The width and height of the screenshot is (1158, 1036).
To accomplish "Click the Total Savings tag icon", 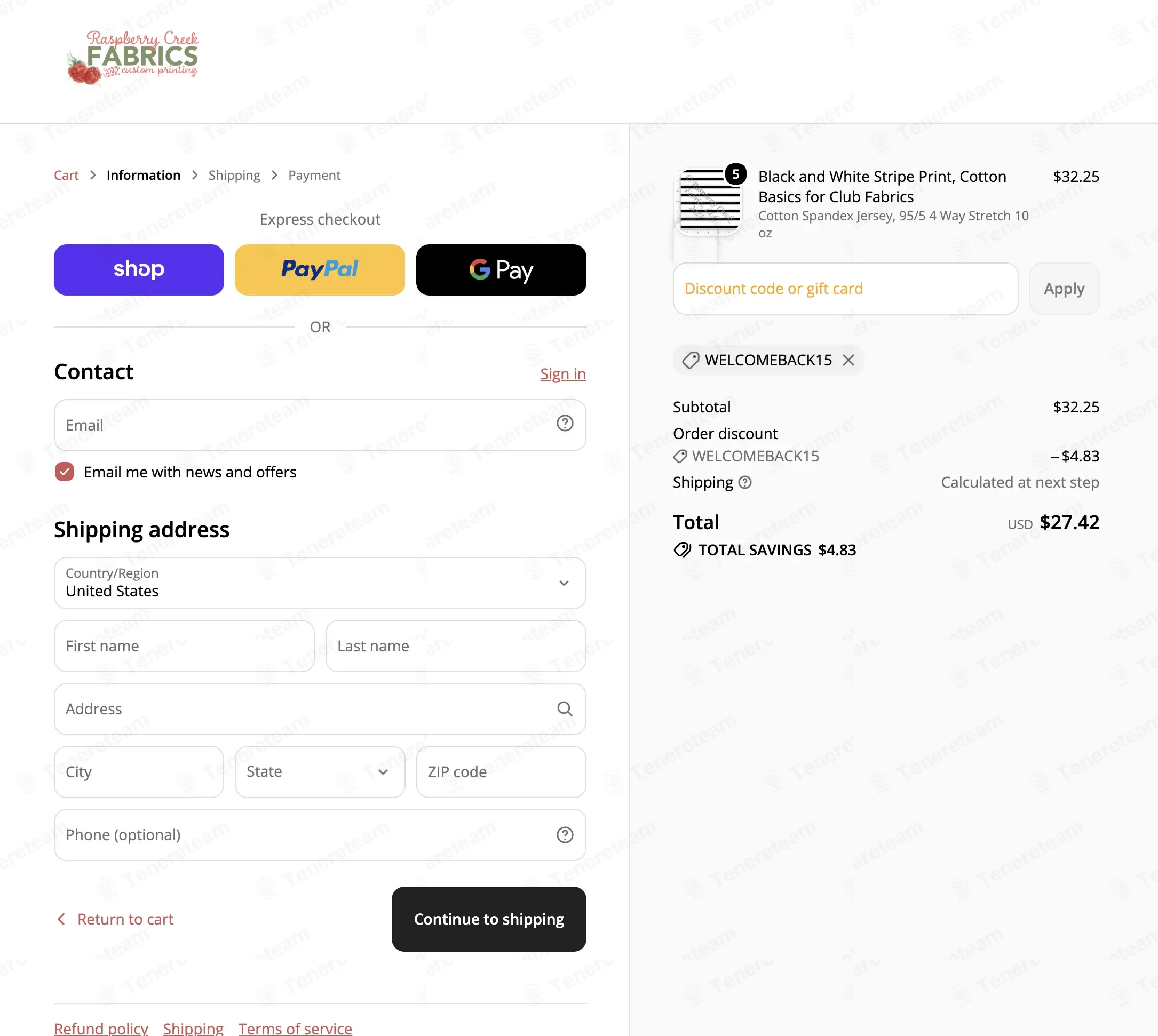I will (682, 550).
